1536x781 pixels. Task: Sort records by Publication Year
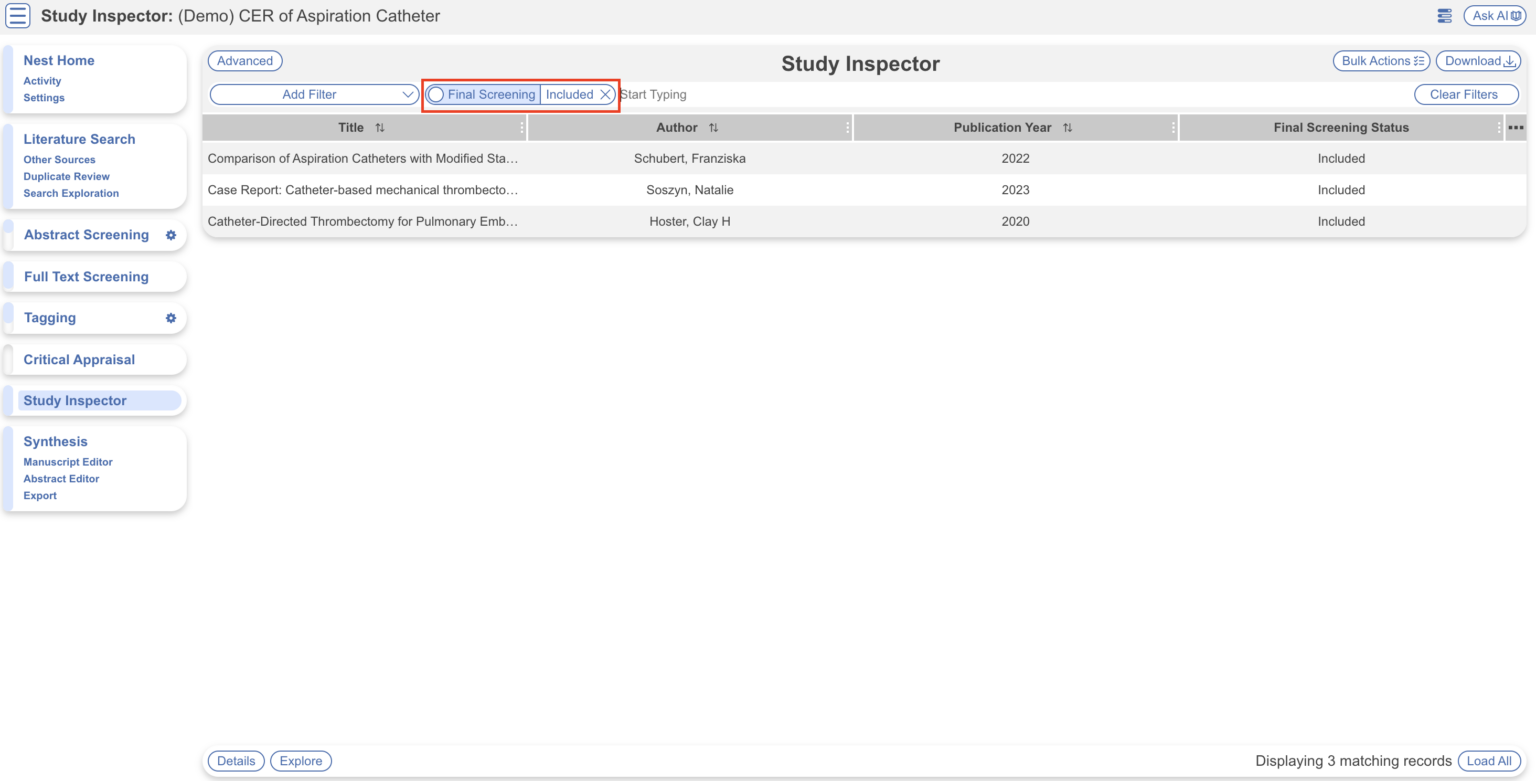1070,127
